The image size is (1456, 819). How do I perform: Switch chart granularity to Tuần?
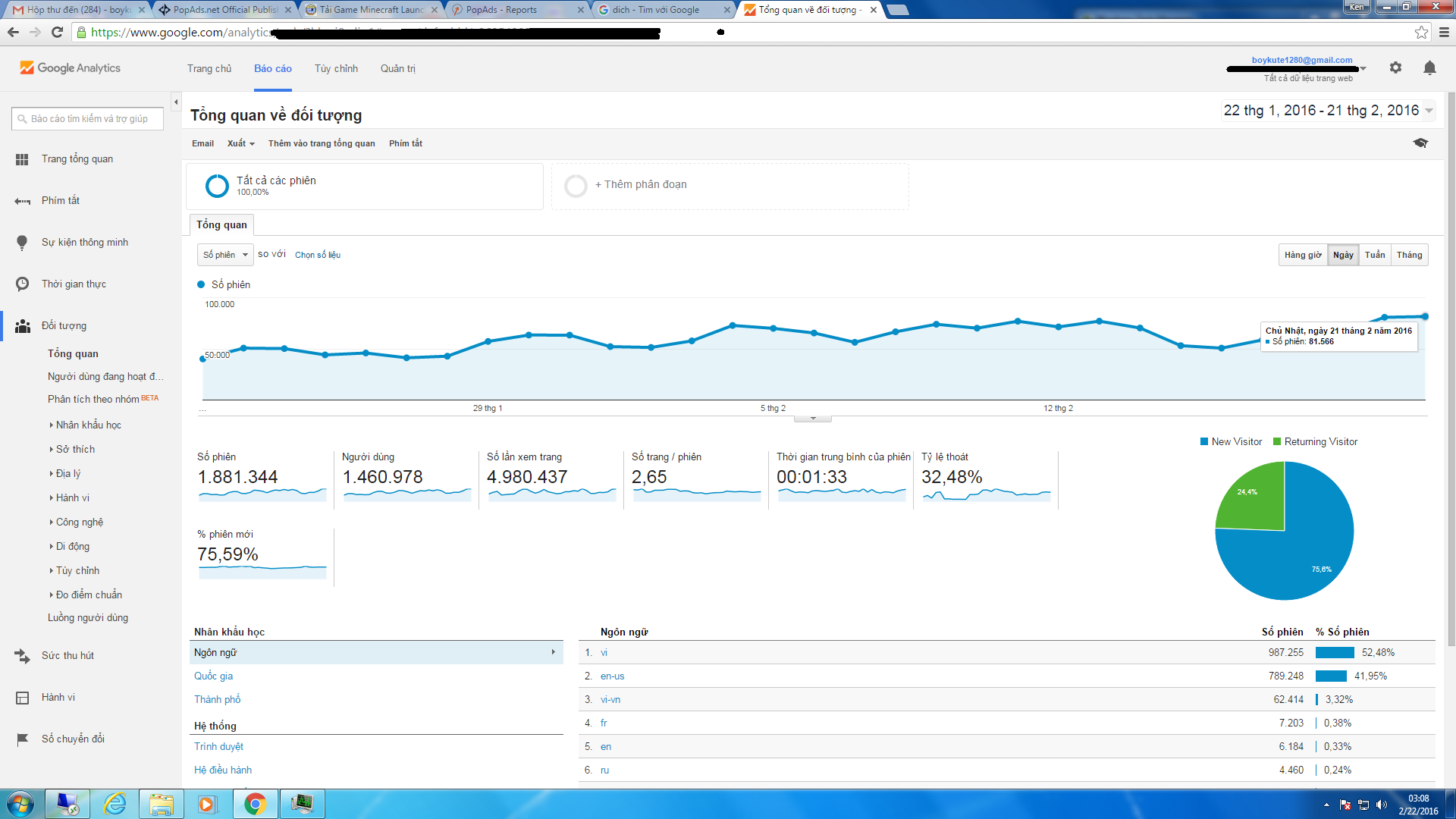(x=1374, y=255)
